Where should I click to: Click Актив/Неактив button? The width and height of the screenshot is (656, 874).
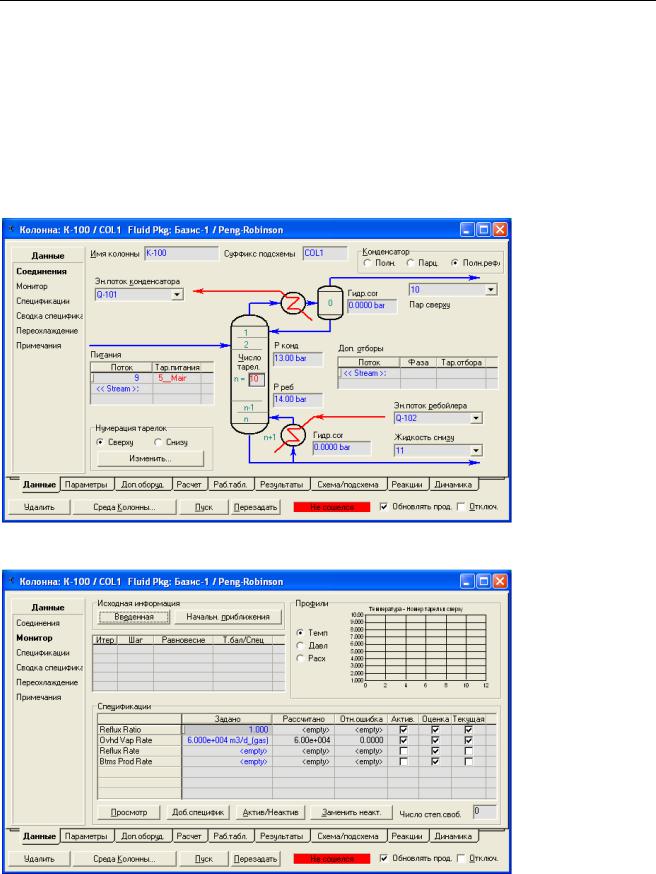(270, 812)
